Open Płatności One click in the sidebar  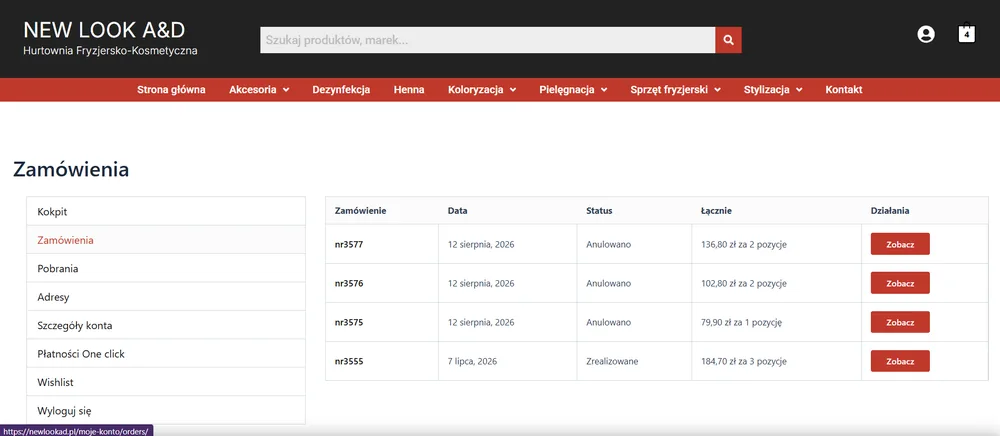click(x=166, y=354)
